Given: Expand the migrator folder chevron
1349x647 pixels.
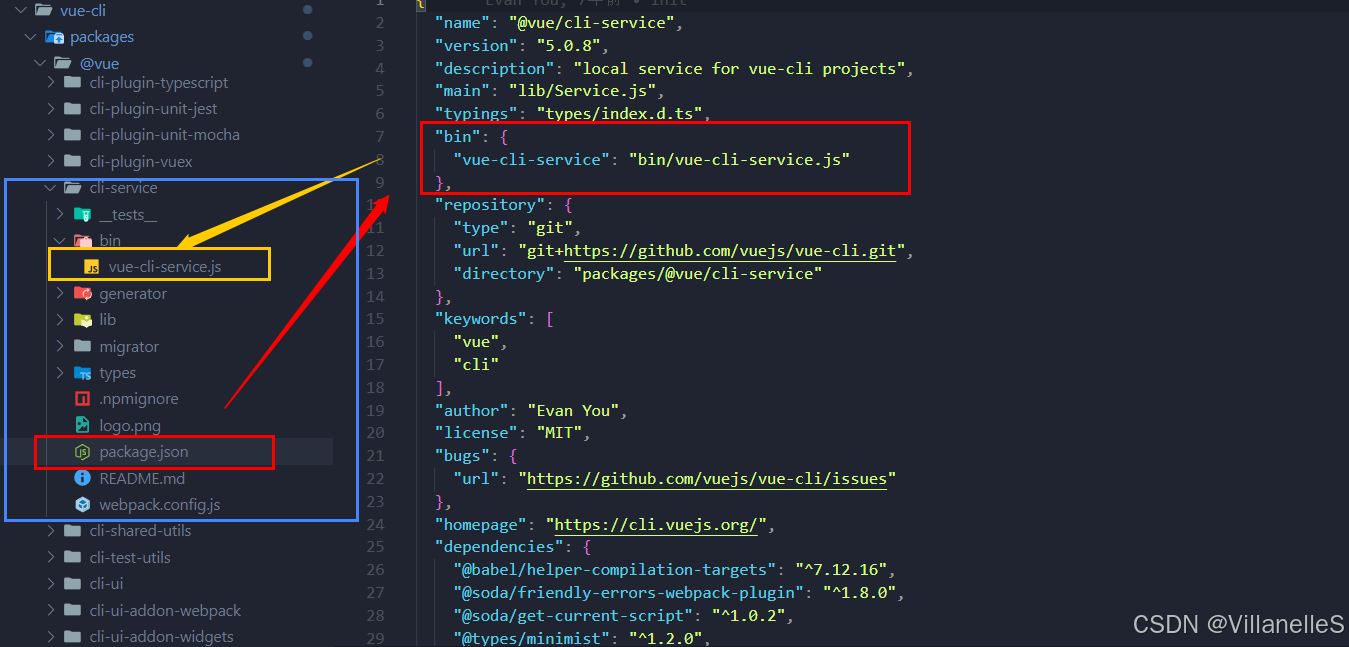Looking at the screenshot, I should coord(61,346).
